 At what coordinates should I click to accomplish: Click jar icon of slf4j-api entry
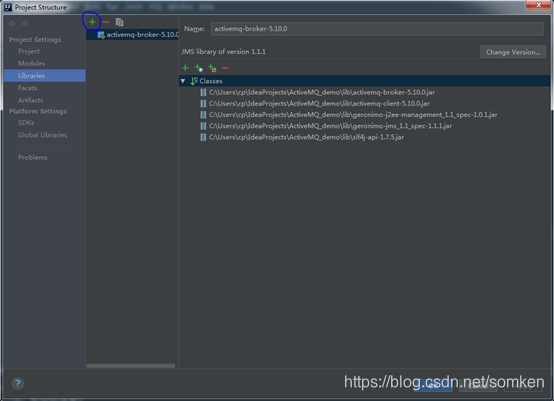click(203, 137)
